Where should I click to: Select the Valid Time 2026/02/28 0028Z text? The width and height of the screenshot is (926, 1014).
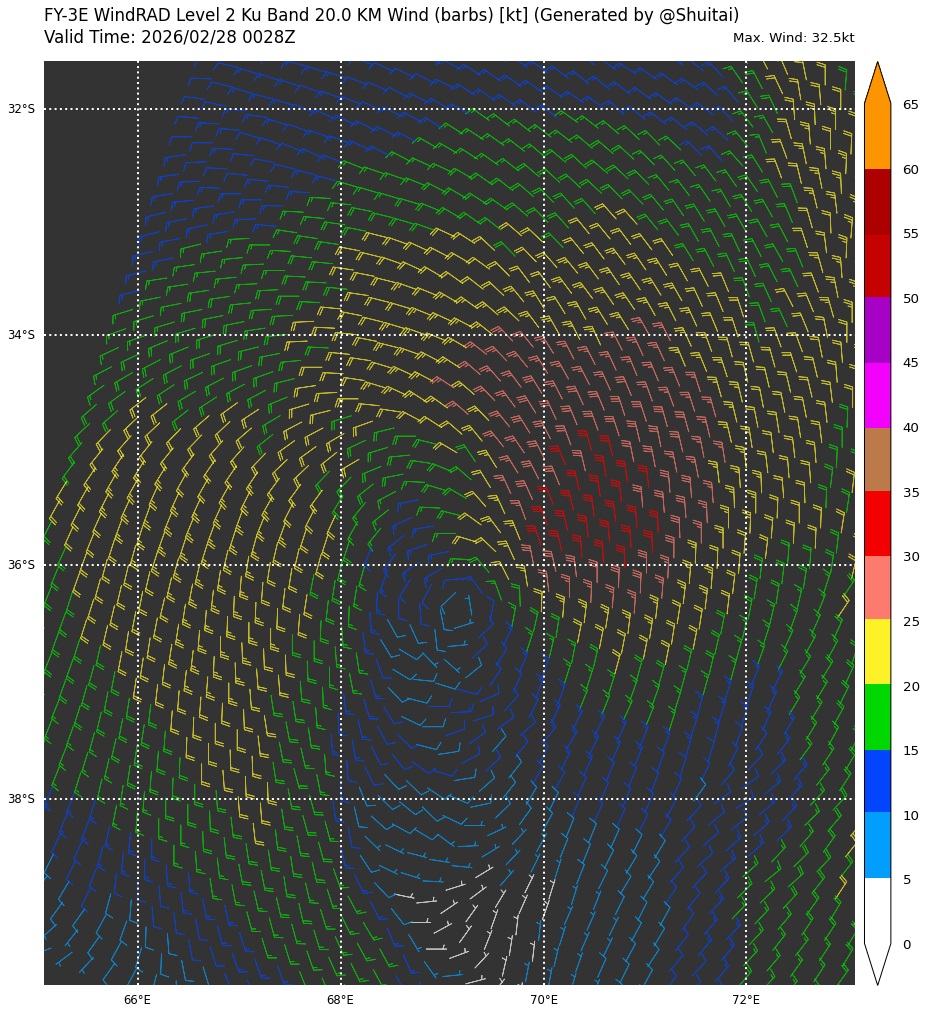click(170, 38)
